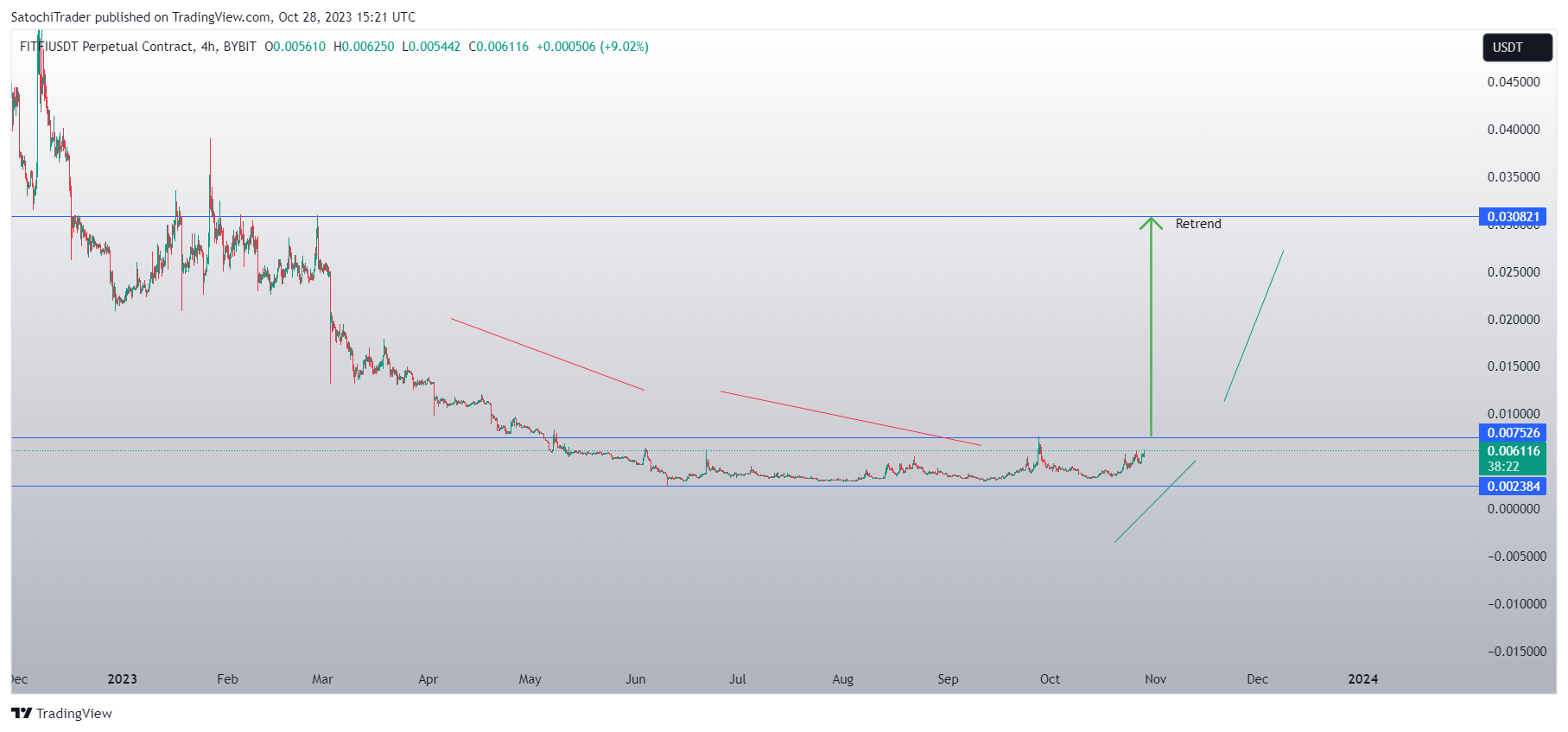Click the BYBIT exchange label
Image resolution: width=1568 pixels, height=732 pixels.
[240, 47]
